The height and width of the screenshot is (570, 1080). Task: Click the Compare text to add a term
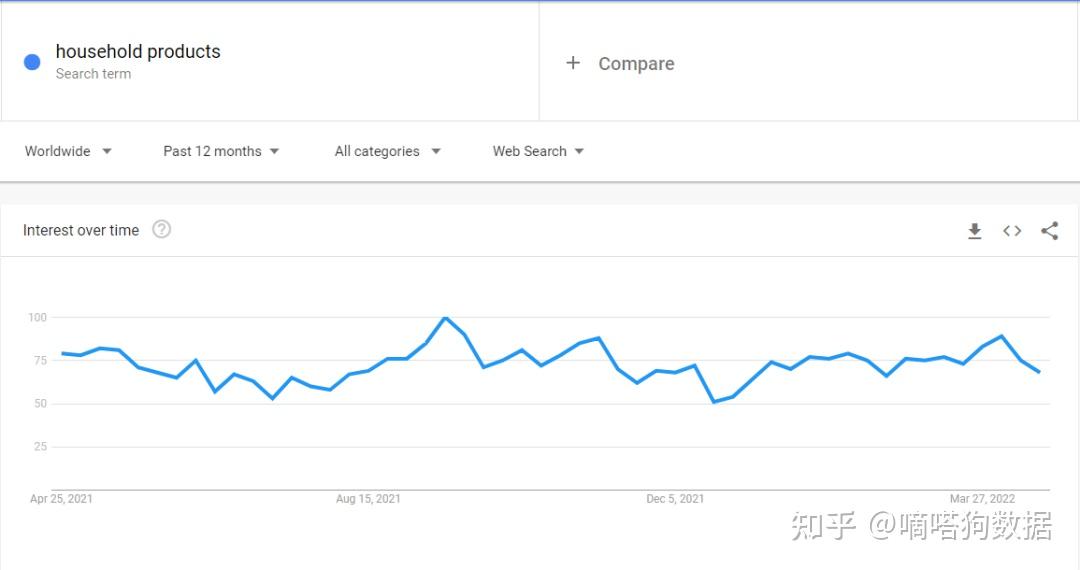point(636,64)
